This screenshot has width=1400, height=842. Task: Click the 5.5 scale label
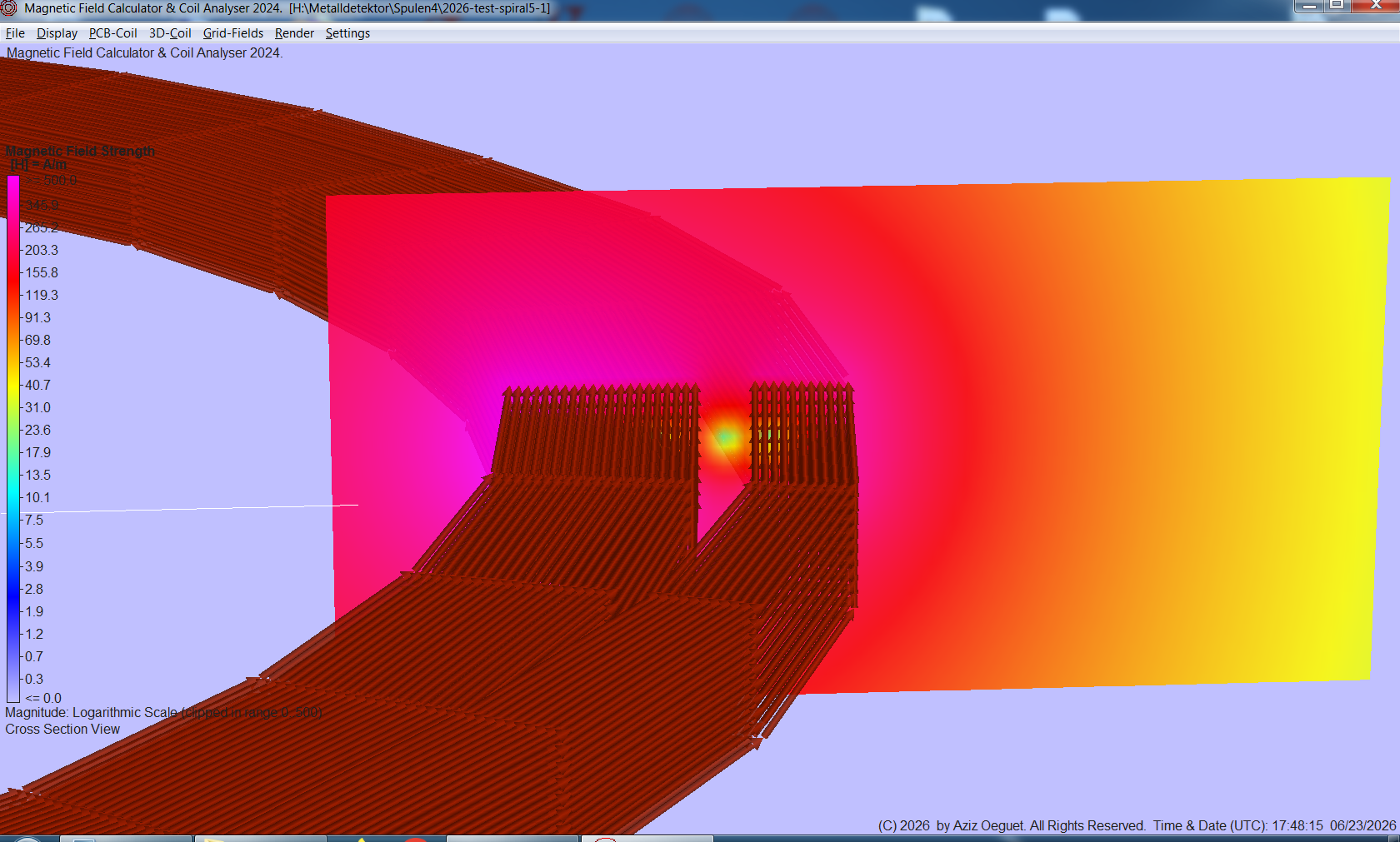(34, 543)
